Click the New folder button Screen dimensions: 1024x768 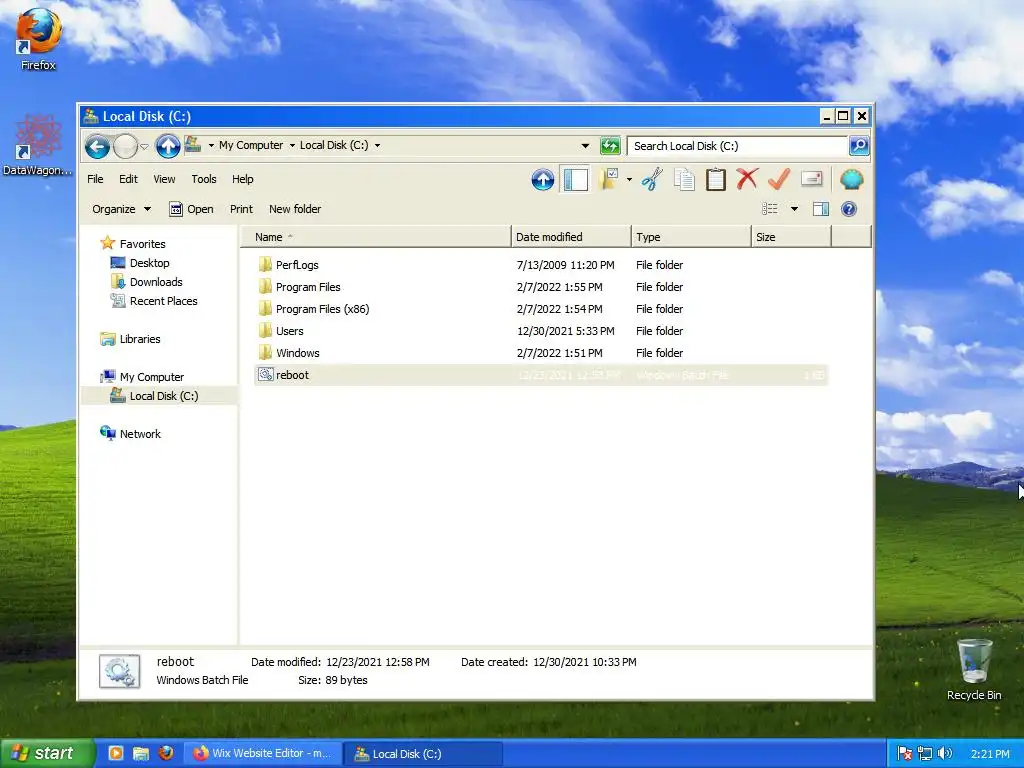(x=295, y=209)
